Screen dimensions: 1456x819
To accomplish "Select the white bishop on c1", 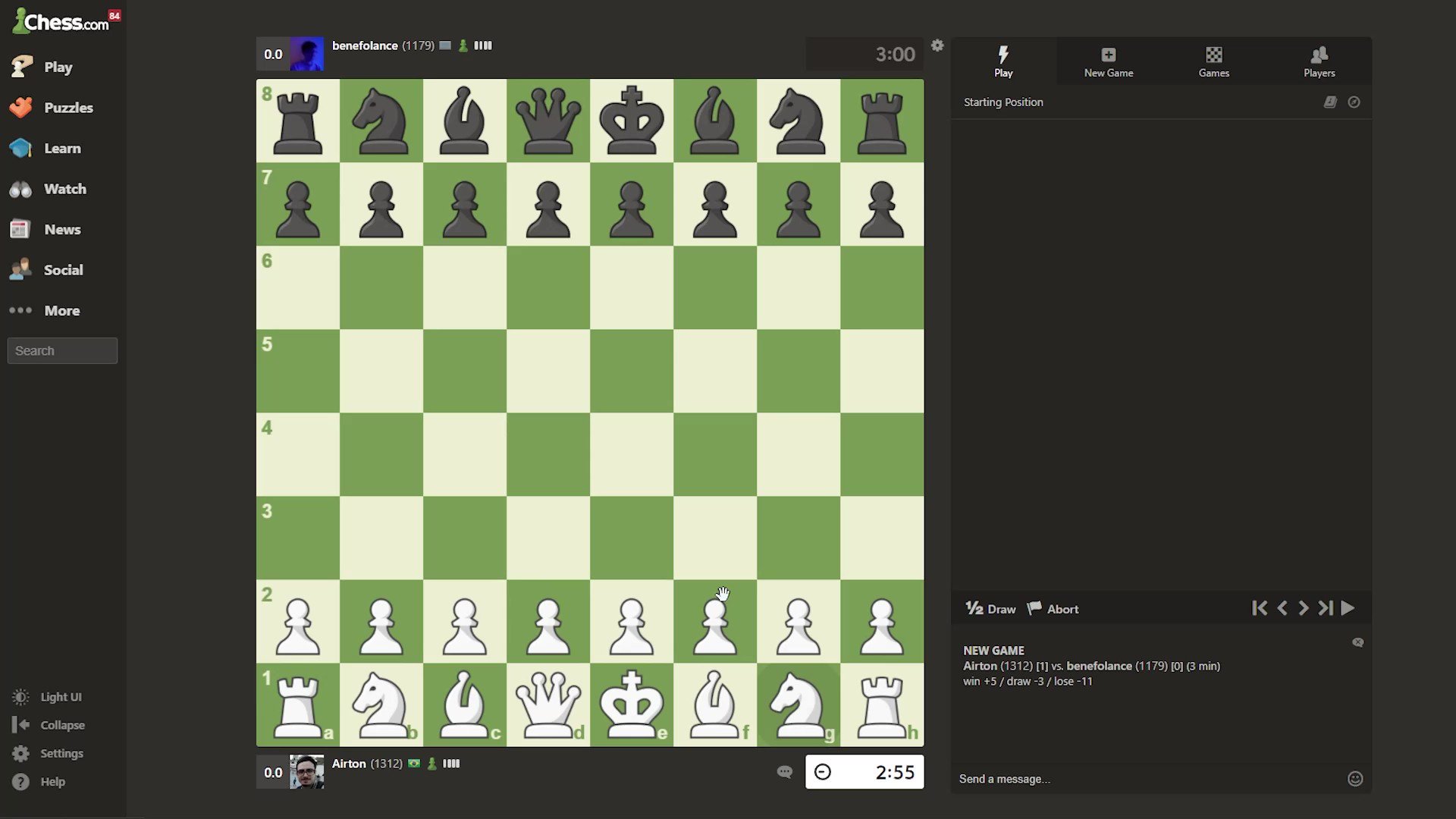I will [x=465, y=705].
